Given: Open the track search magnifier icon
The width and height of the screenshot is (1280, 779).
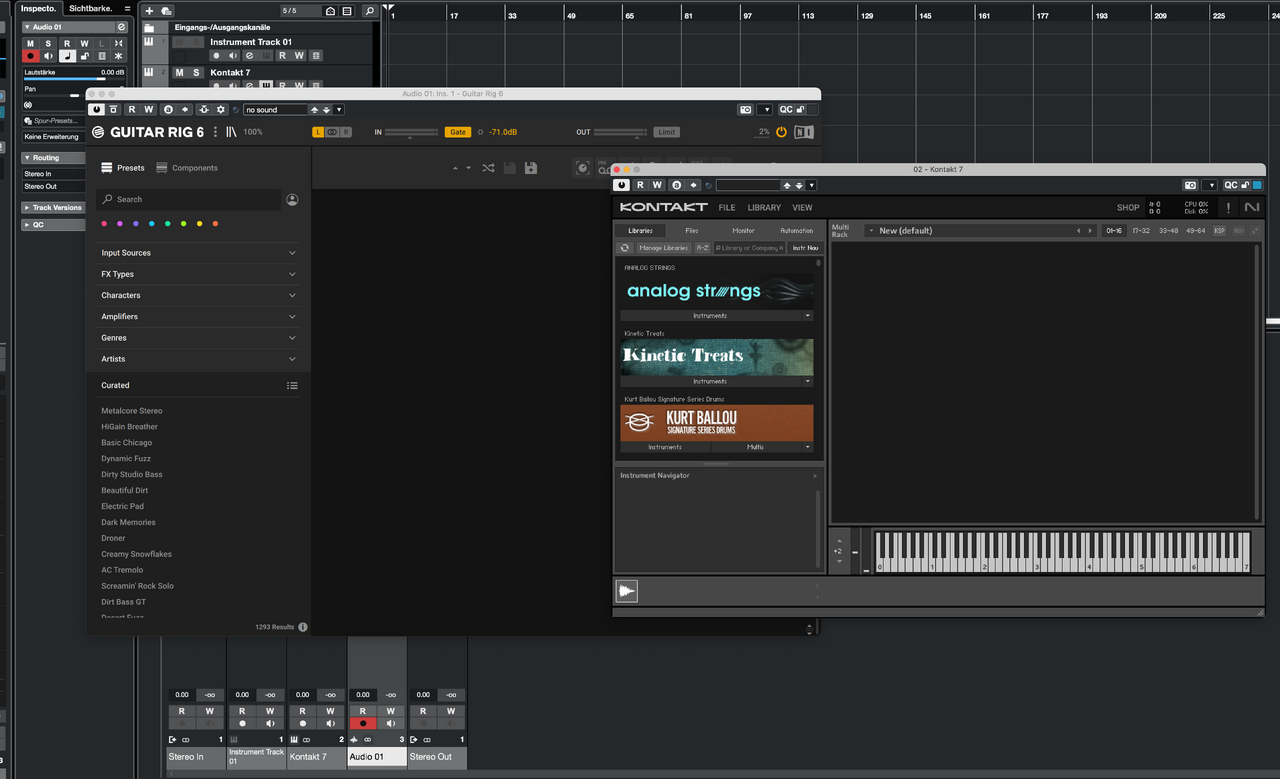Looking at the screenshot, I should pyautogui.click(x=369, y=11).
